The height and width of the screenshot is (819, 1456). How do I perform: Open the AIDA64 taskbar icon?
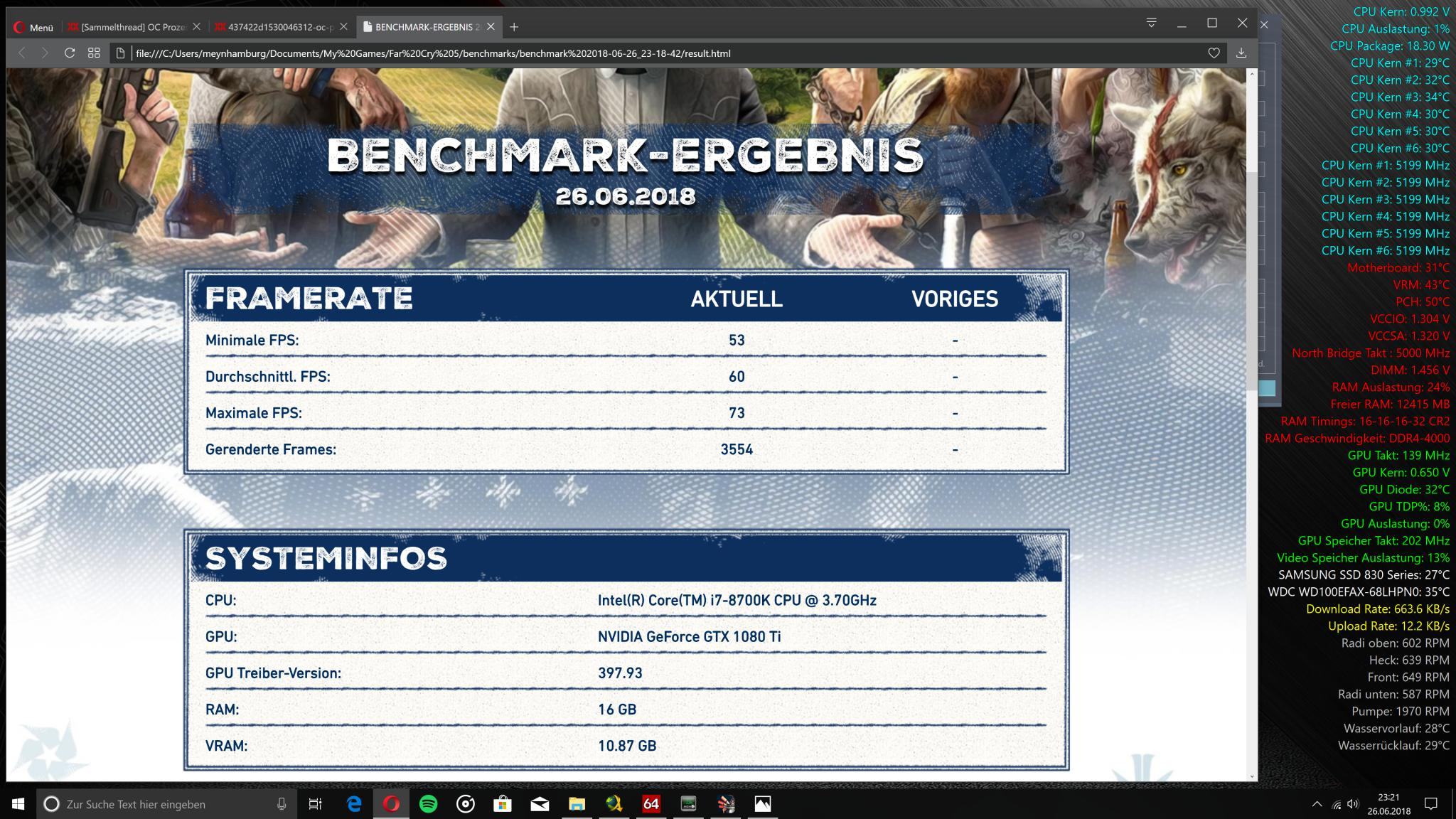[x=651, y=804]
